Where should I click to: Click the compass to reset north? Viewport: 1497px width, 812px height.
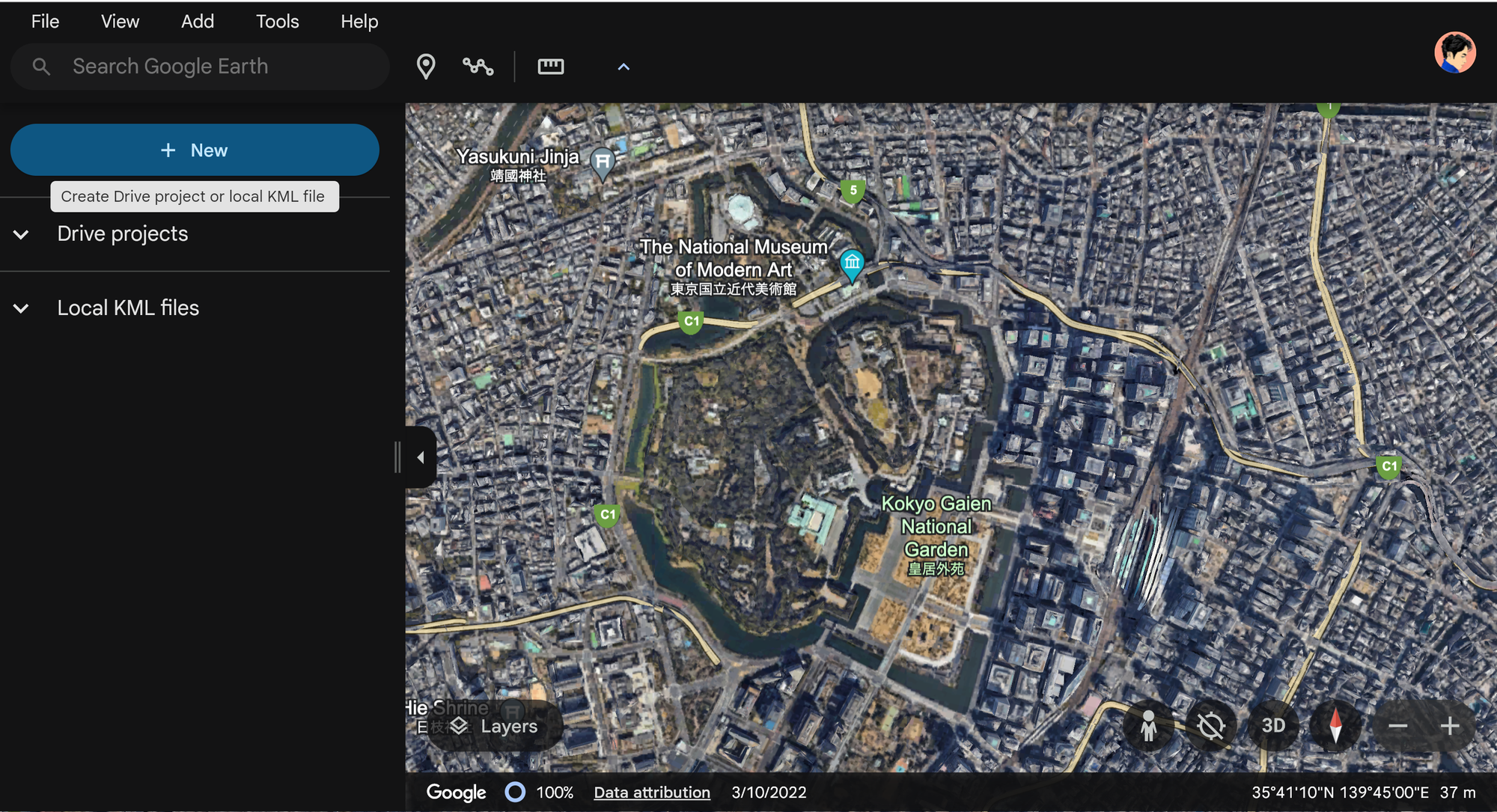pyautogui.click(x=1335, y=726)
